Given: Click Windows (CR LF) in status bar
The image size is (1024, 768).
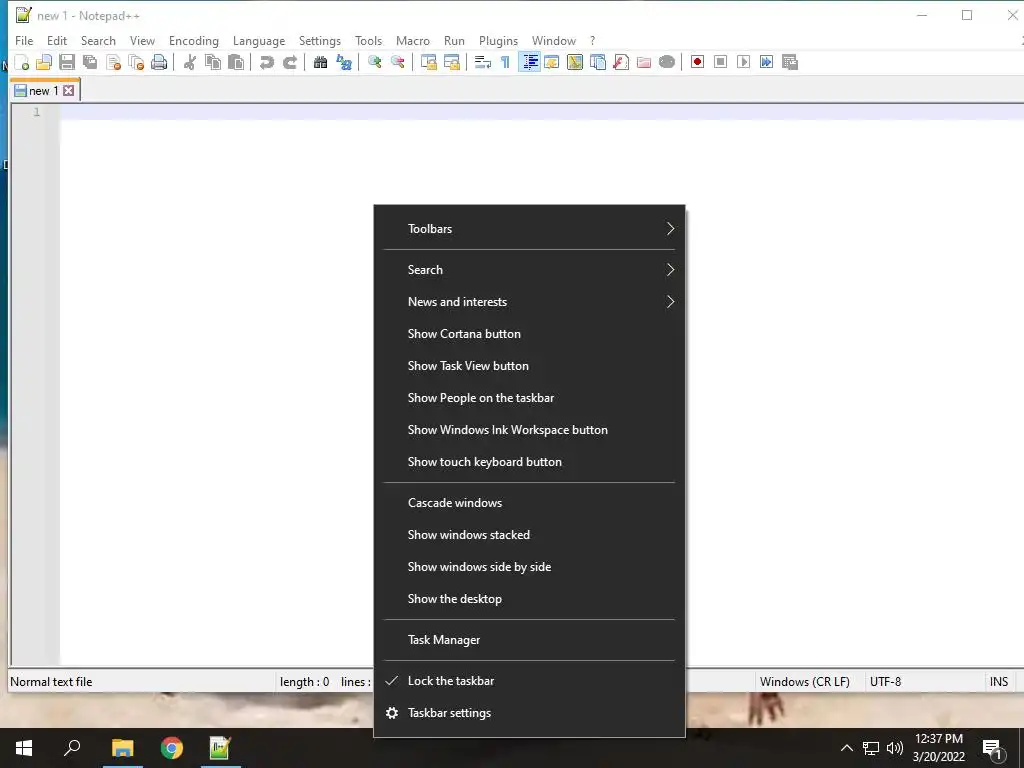Looking at the screenshot, I should click(805, 682).
